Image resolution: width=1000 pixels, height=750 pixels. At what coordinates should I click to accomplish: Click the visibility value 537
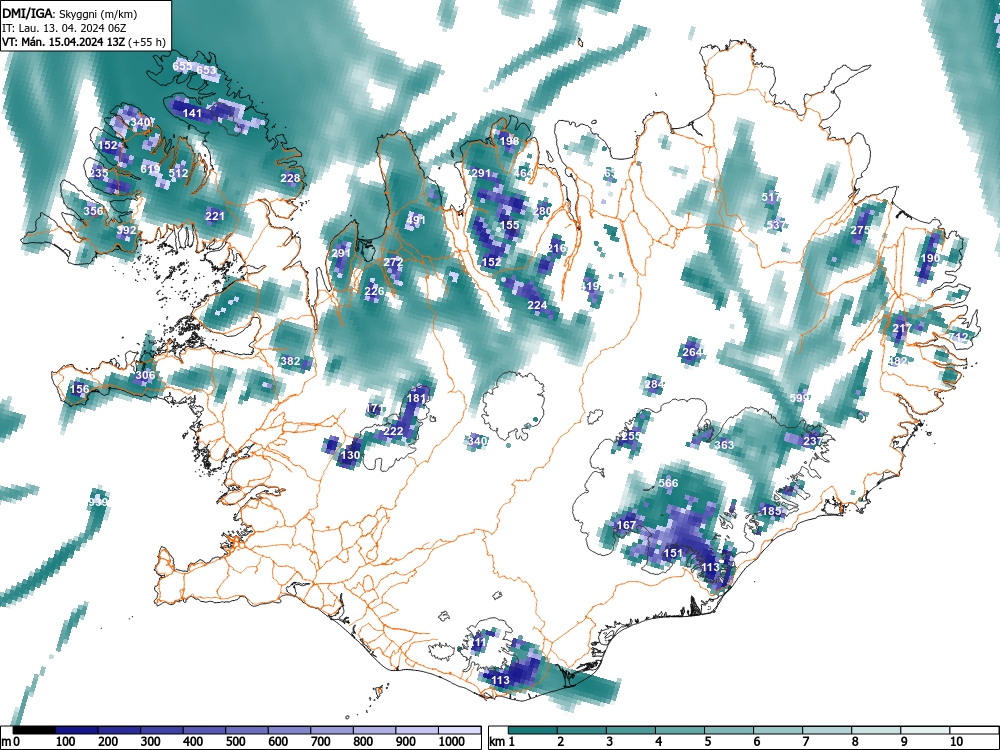(776, 225)
